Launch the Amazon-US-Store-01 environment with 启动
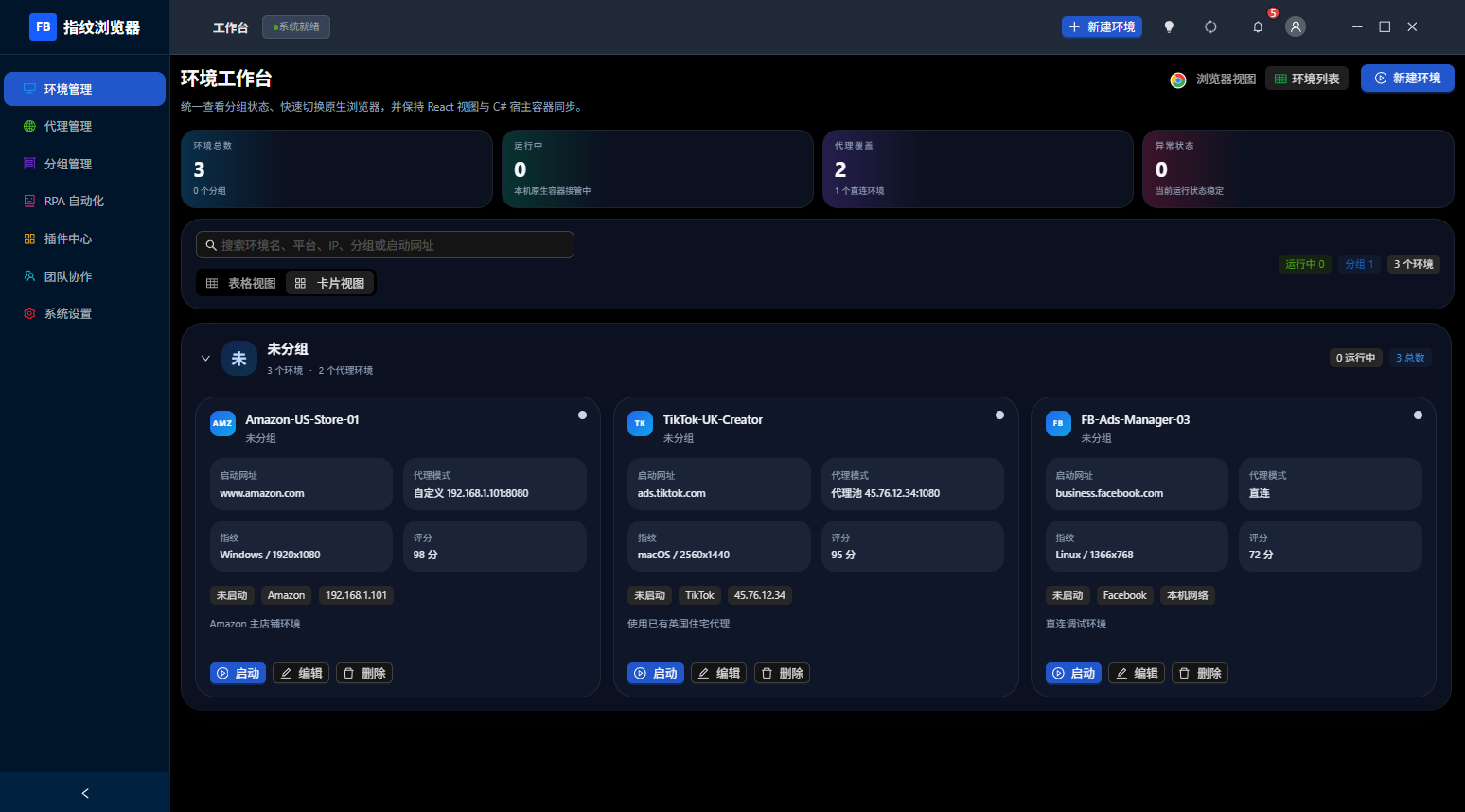Image resolution: width=1465 pixels, height=812 pixels. click(x=238, y=673)
